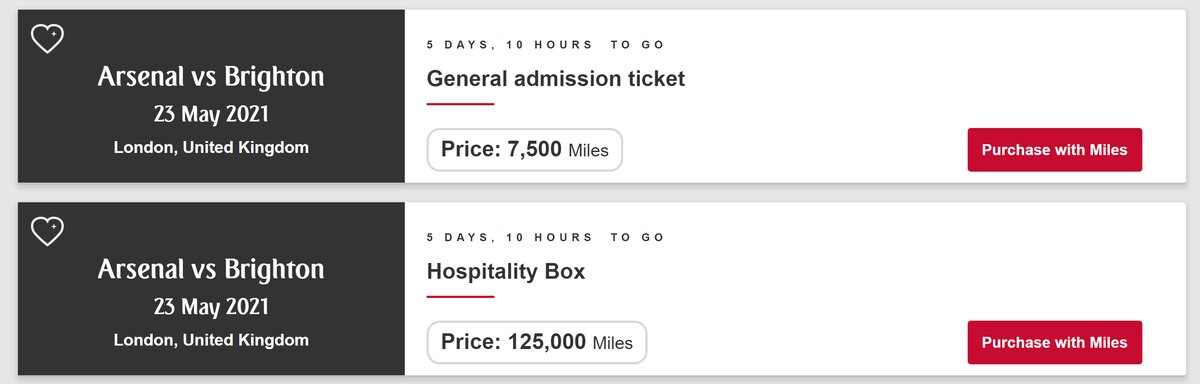Purchase the 7,500 Miles ticket with Miles

1054,150
